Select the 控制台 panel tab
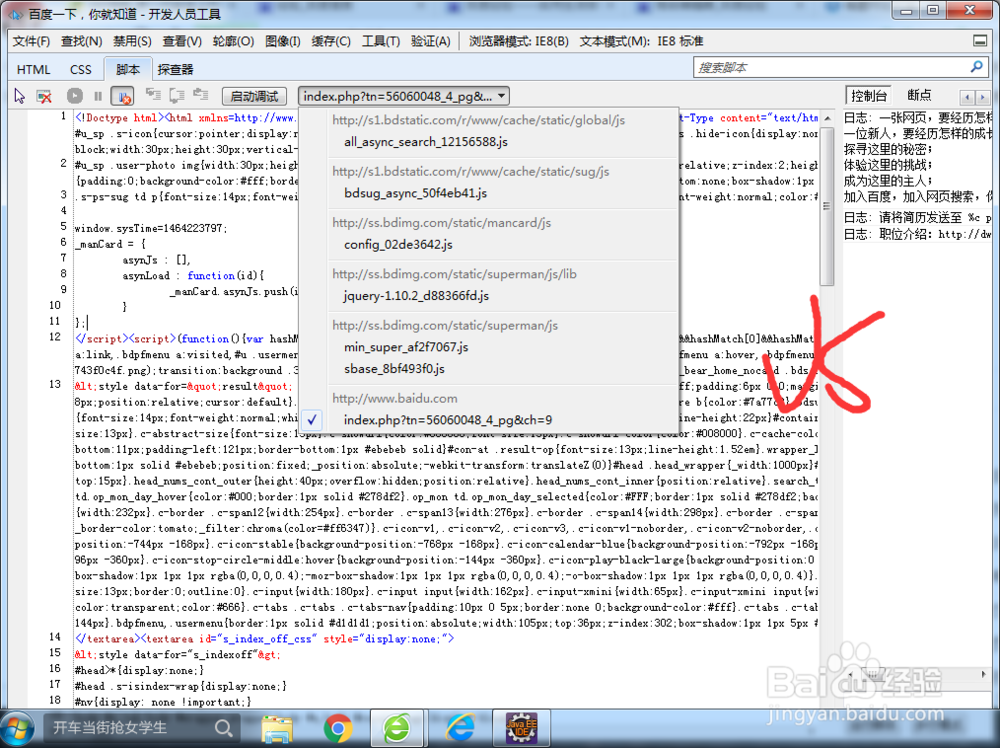This screenshot has height=748, width=1000. coord(869,96)
